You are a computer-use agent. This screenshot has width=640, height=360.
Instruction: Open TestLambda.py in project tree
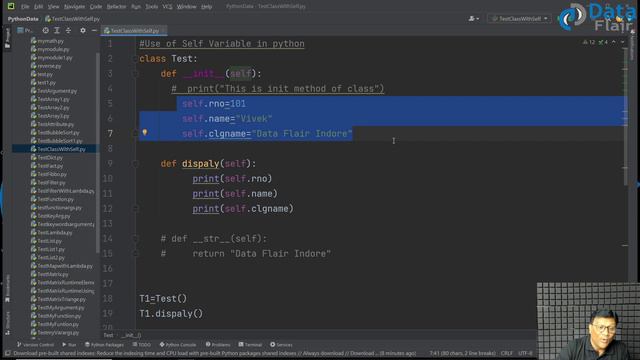(51, 233)
